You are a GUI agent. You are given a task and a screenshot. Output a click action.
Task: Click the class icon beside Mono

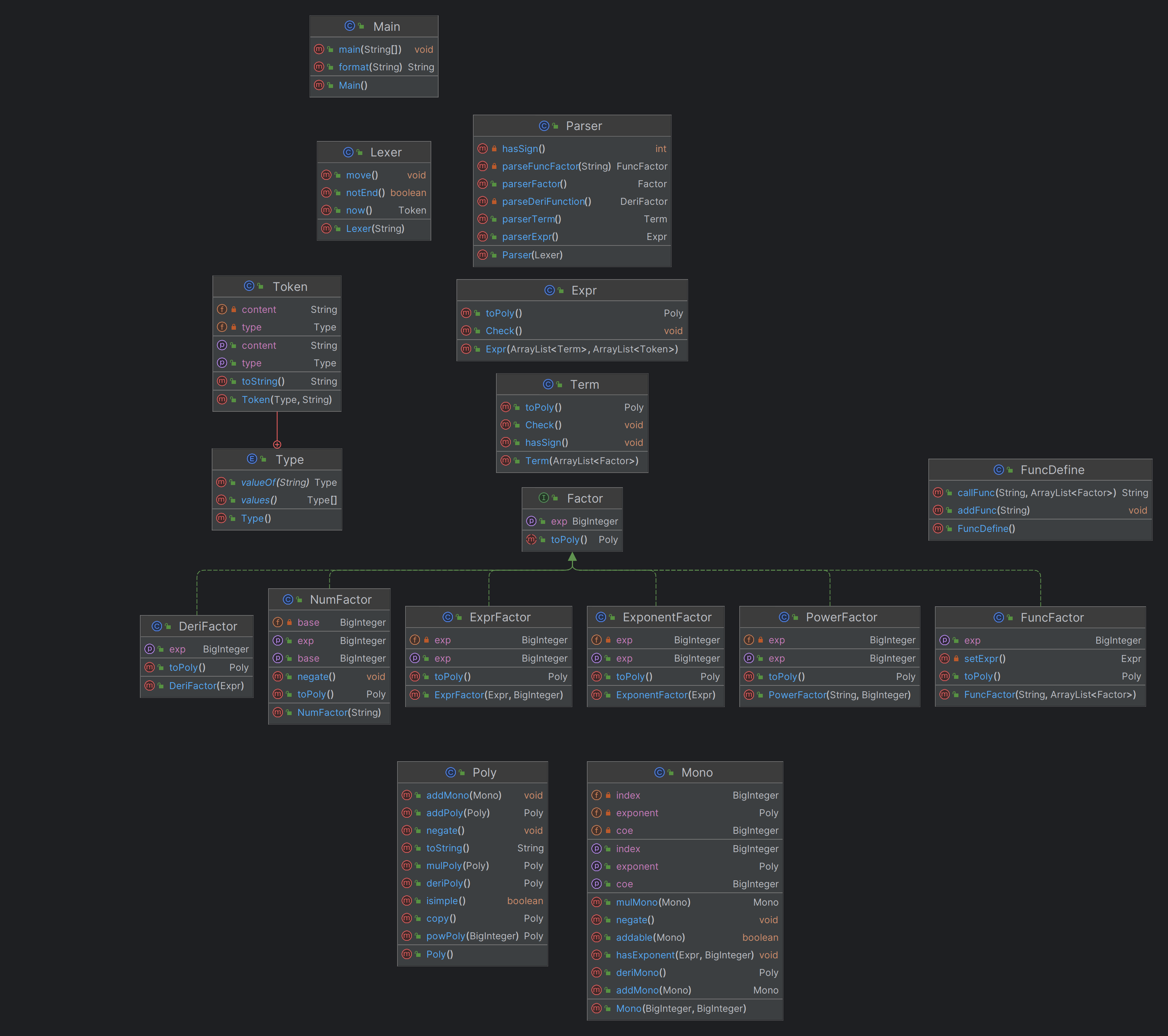659,773
